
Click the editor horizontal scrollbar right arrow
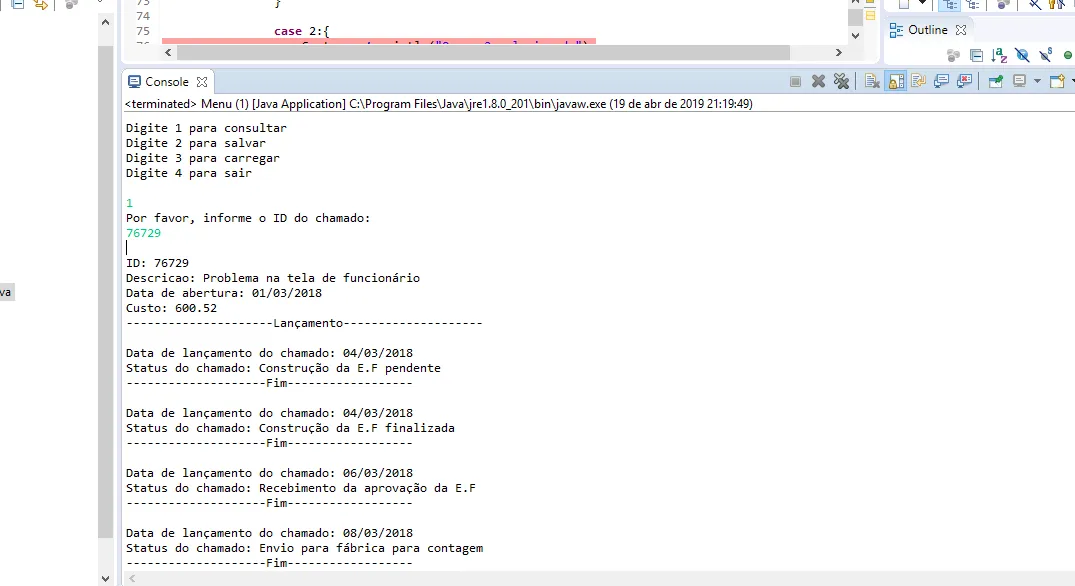[838, 52]
